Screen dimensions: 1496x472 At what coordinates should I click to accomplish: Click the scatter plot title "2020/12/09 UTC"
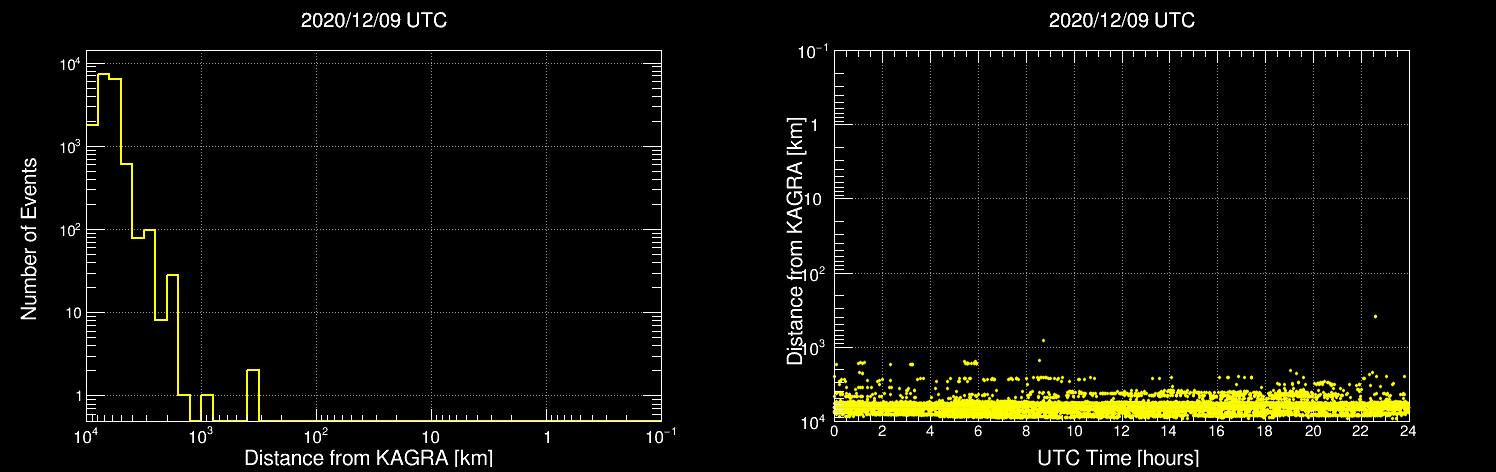point(1121,21)
